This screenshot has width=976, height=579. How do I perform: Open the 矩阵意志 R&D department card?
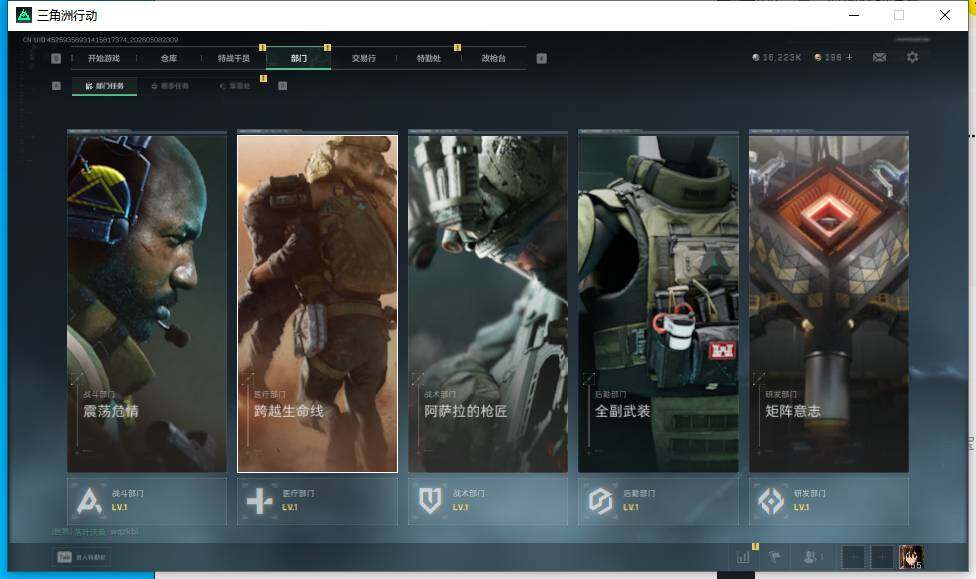tap(829, 303)
